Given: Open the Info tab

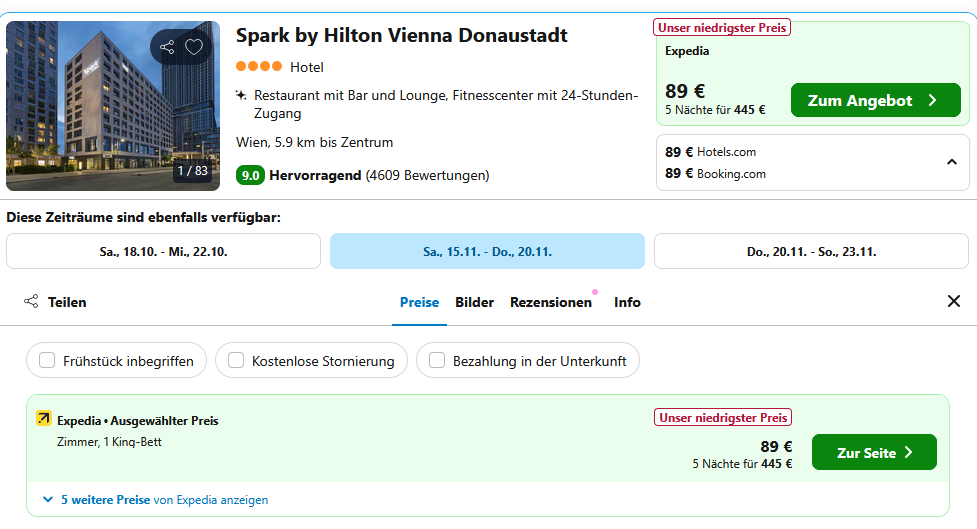Looking at the screenshot, I should click(627, 302).
